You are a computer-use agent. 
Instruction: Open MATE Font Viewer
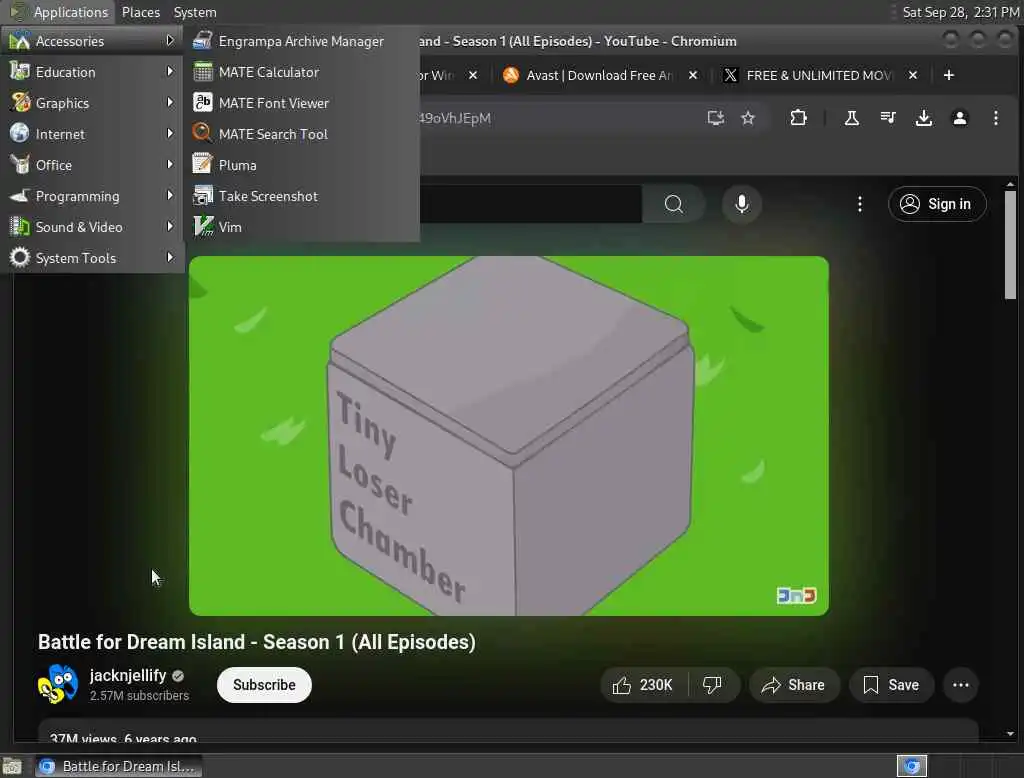(301, 103)
